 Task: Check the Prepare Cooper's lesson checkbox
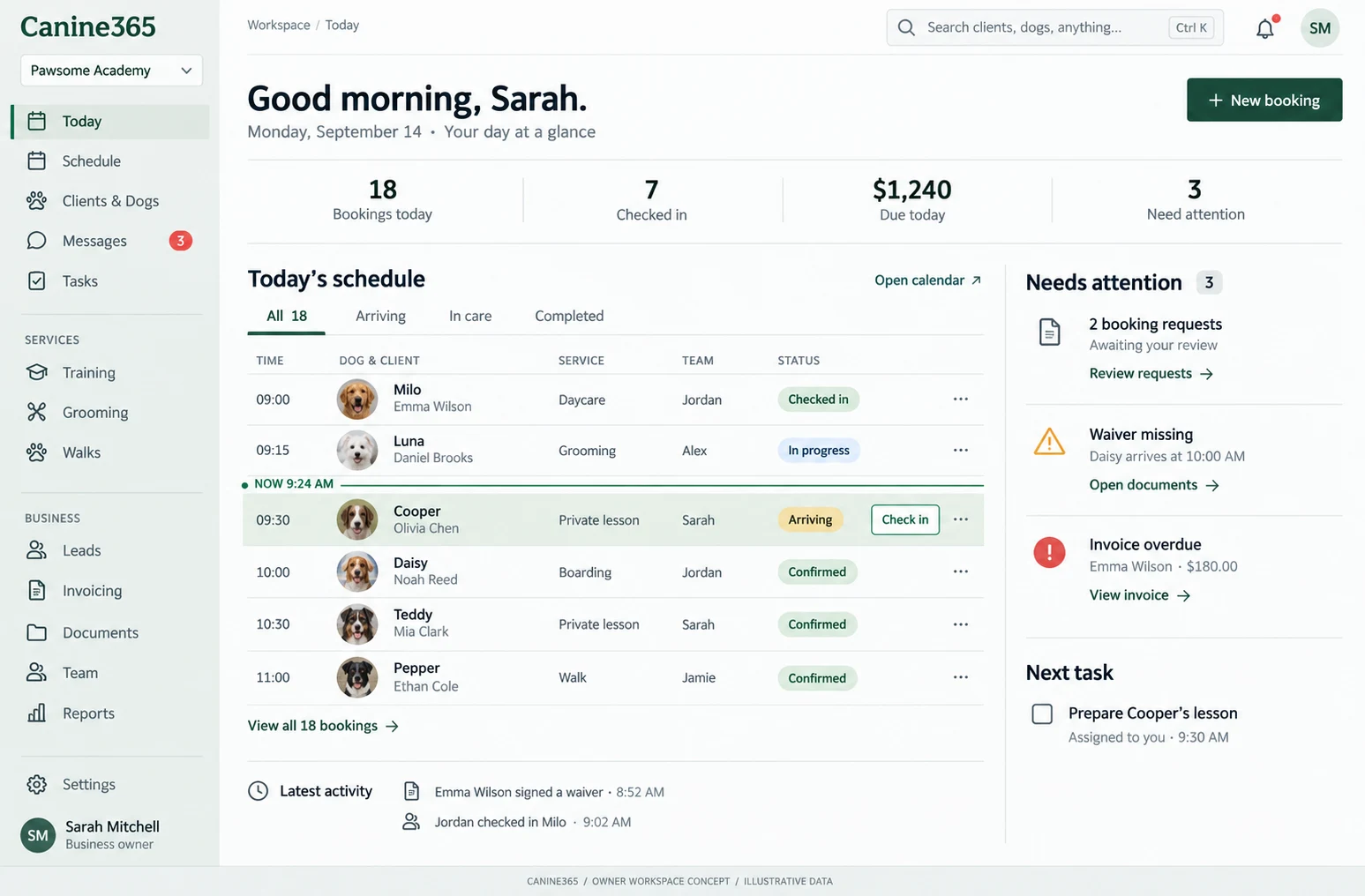(x=1042, y=713)
